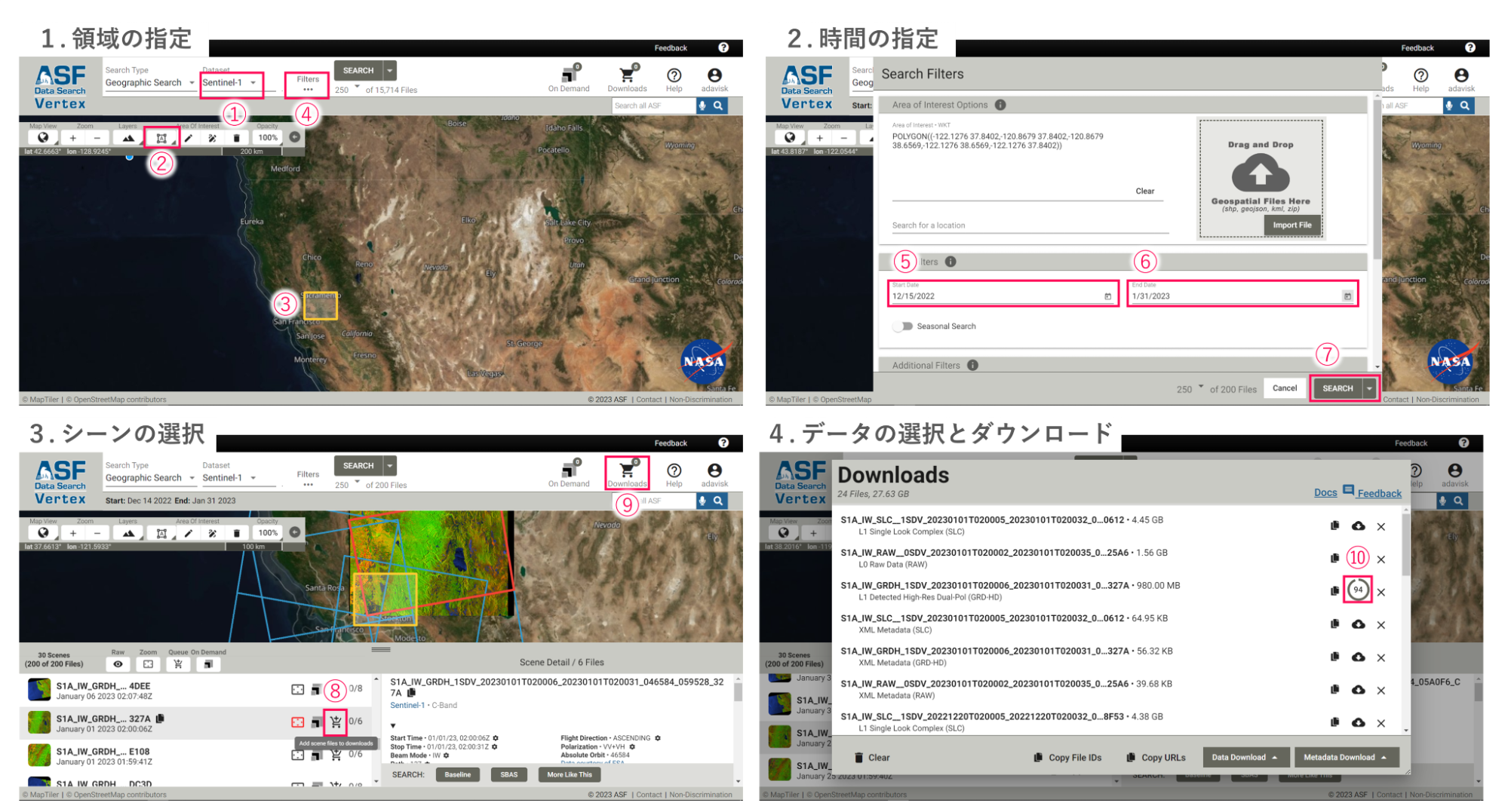Click the Map View globe icon in panel 1
The height and width of the screenshot is (812, 1508).
click(x=43, y=138)
